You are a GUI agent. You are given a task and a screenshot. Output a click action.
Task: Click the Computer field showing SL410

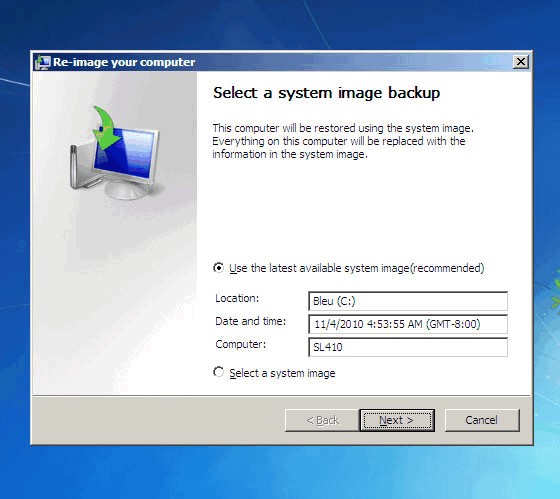pyautogui.click(x=408, y=347)
